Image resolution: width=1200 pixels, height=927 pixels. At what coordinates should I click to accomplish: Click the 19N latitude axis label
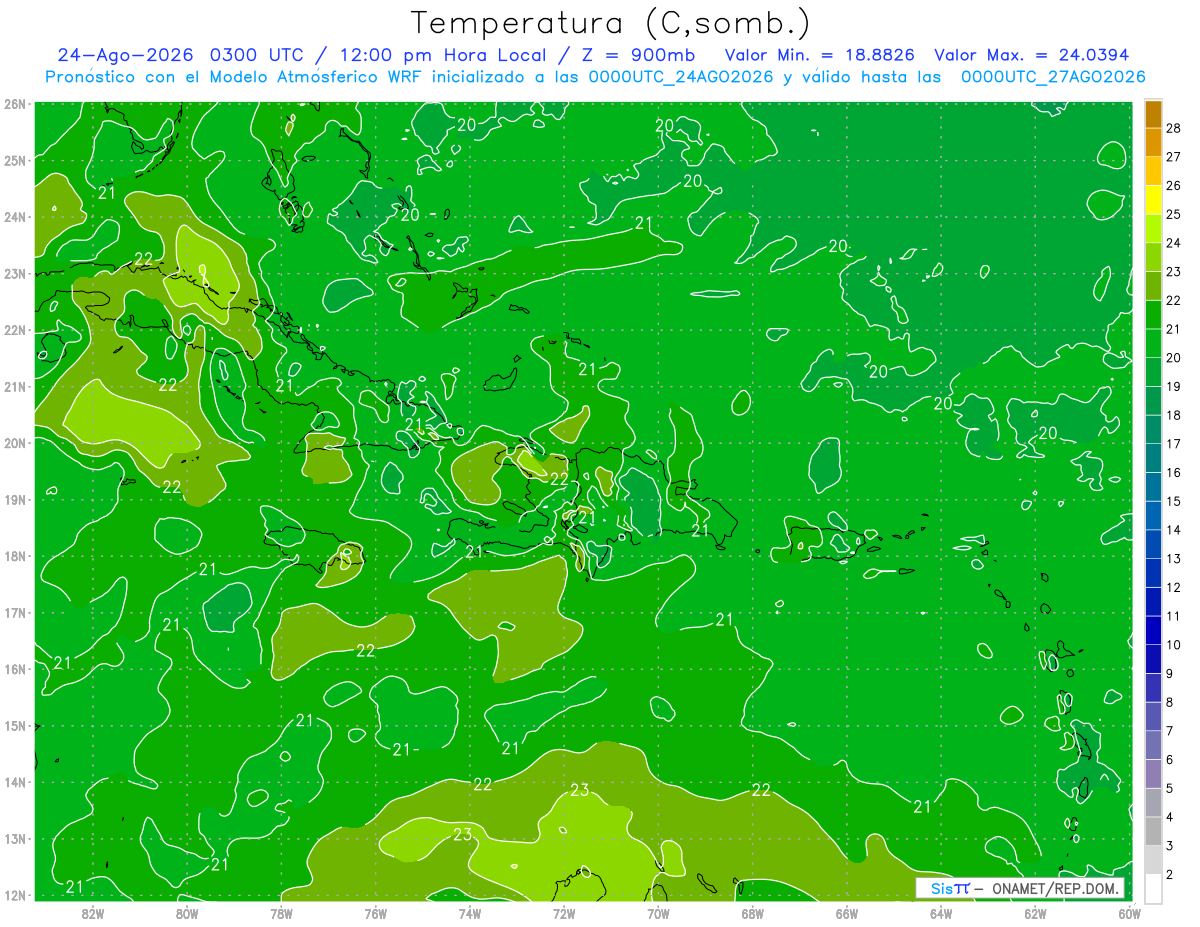(15, 500)
